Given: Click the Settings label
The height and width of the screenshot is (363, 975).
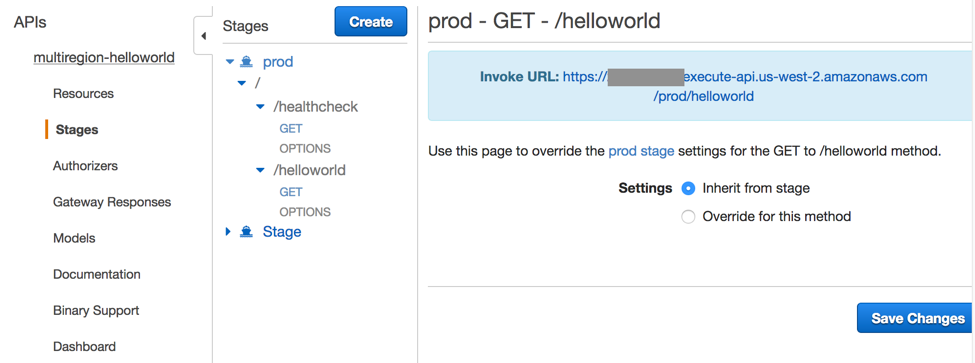Looking at the screenshot, I should [645, 188].
